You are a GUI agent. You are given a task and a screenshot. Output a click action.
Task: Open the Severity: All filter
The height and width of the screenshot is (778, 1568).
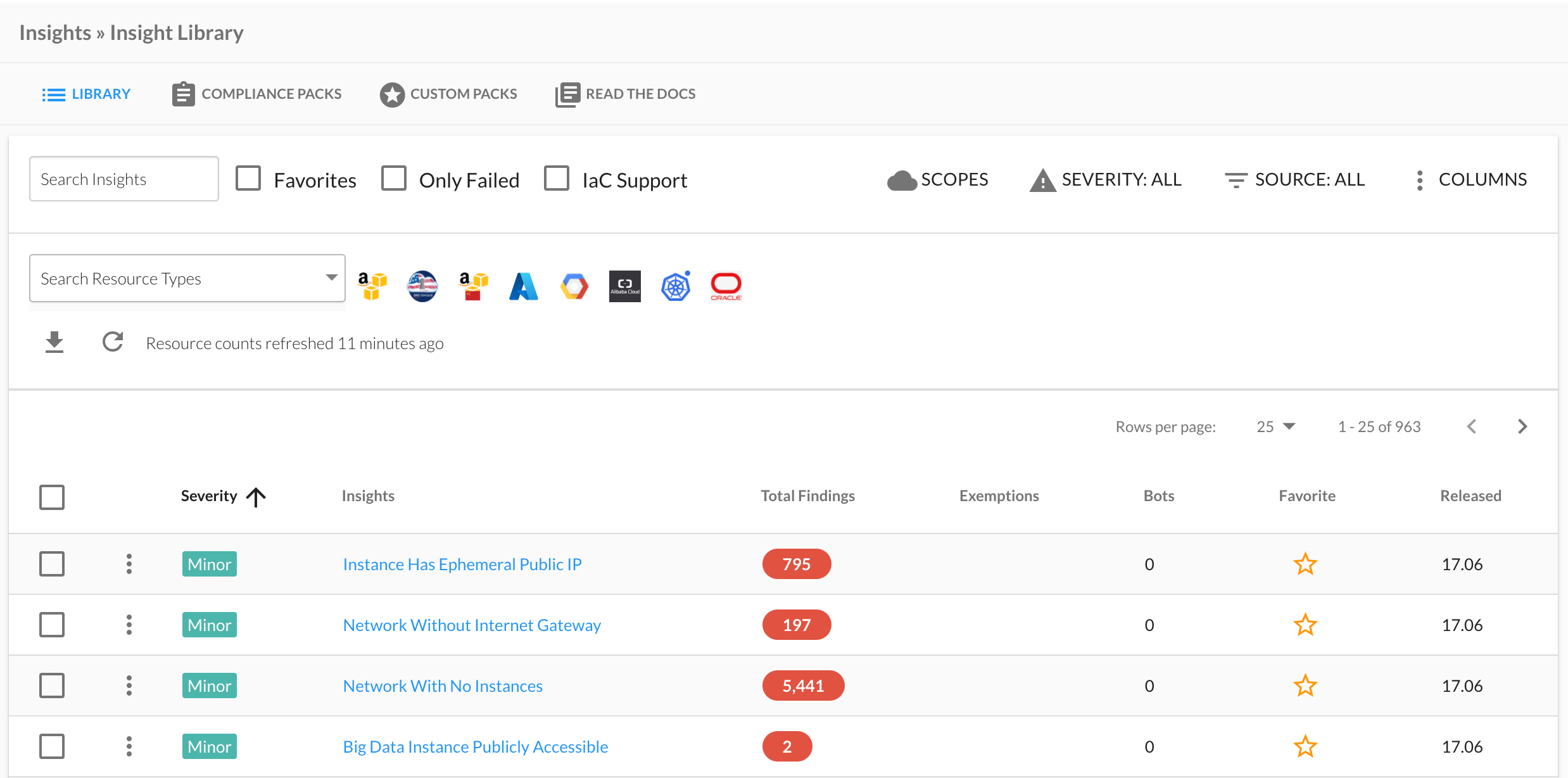(1106, 180)
